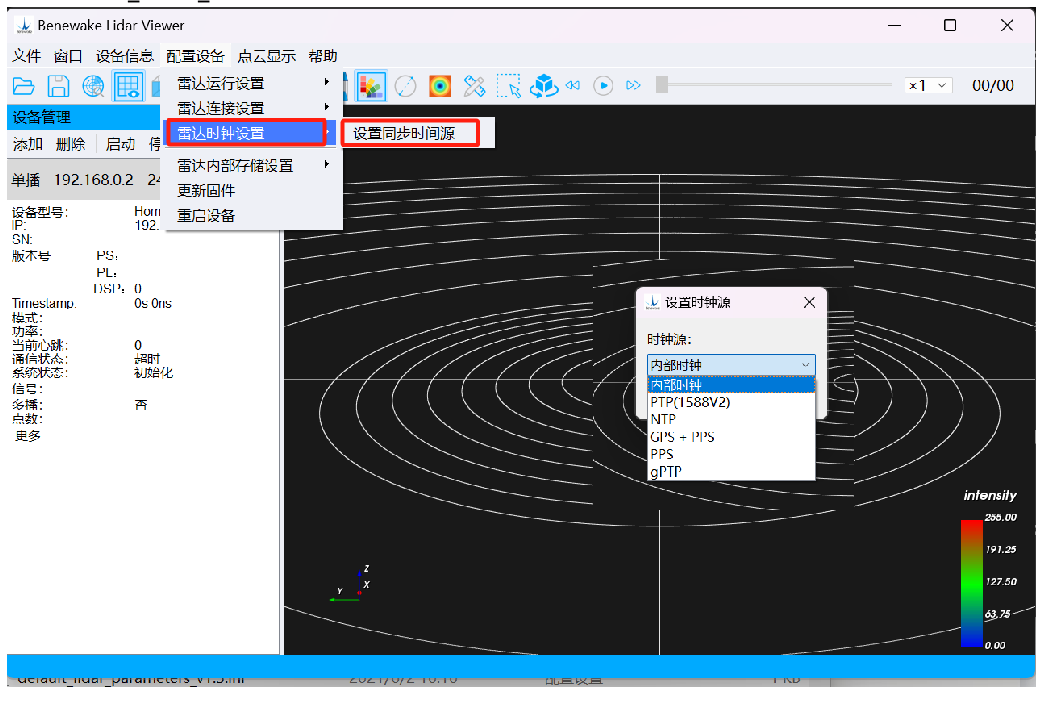Click the rewind playback button
Screen dimensions: 1055x703
coord(573,85)
